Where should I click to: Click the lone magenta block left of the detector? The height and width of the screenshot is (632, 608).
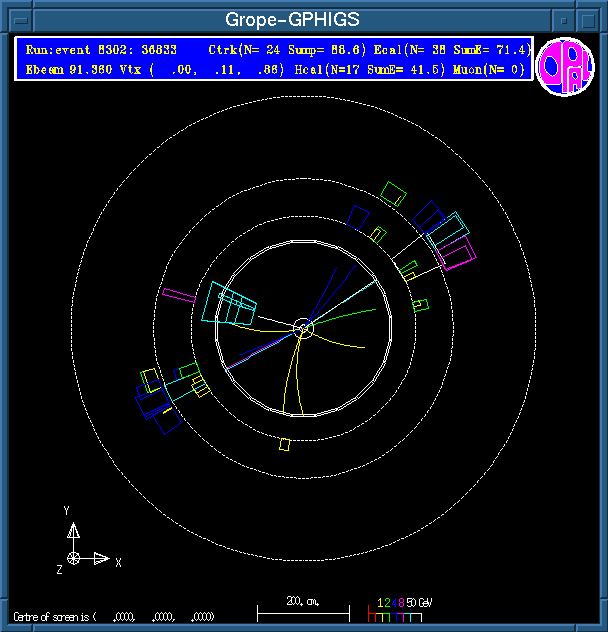tap(178, 295)
